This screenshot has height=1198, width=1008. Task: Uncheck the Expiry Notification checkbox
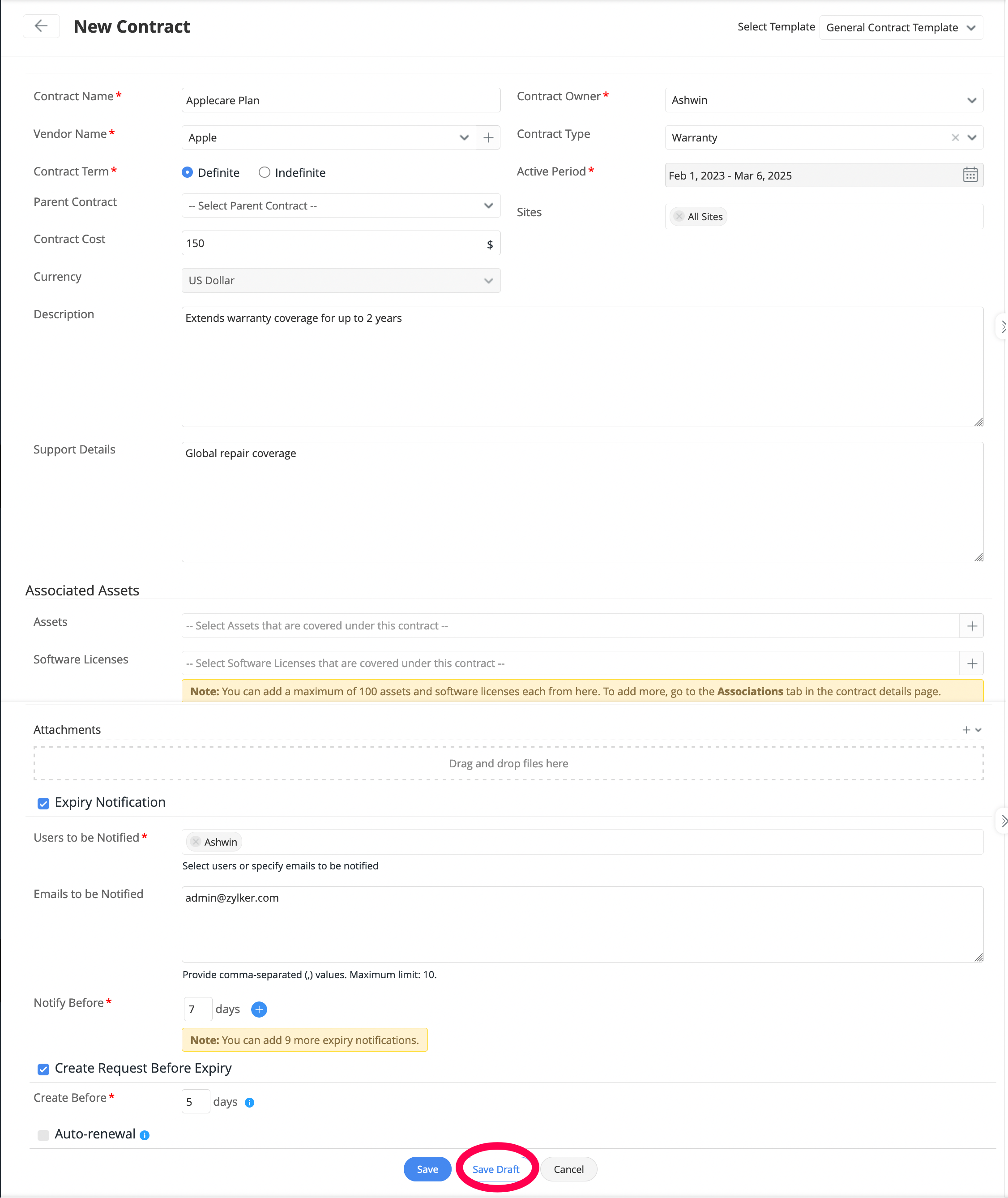[x=43, y=803]
